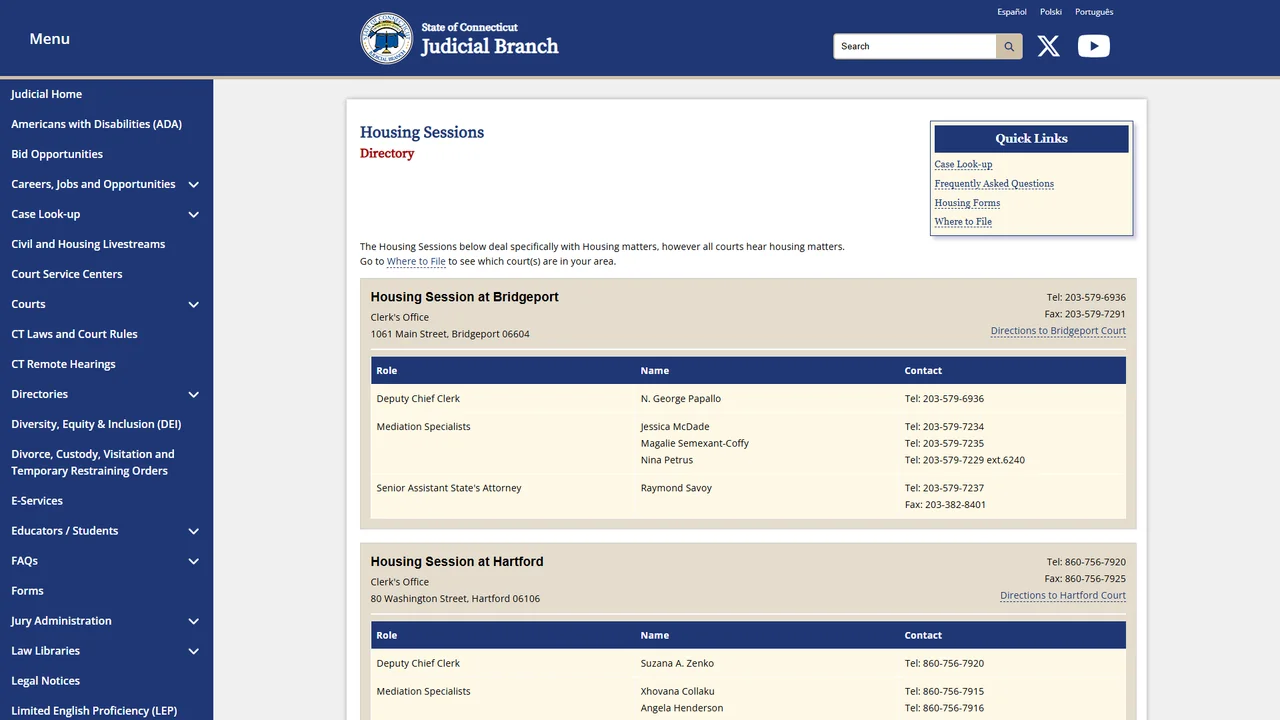1280x720 pixels.
Task: Expand Careers, Jobs and Opportunities submenu
Action: pyautogui.click(x=194, y=184)
